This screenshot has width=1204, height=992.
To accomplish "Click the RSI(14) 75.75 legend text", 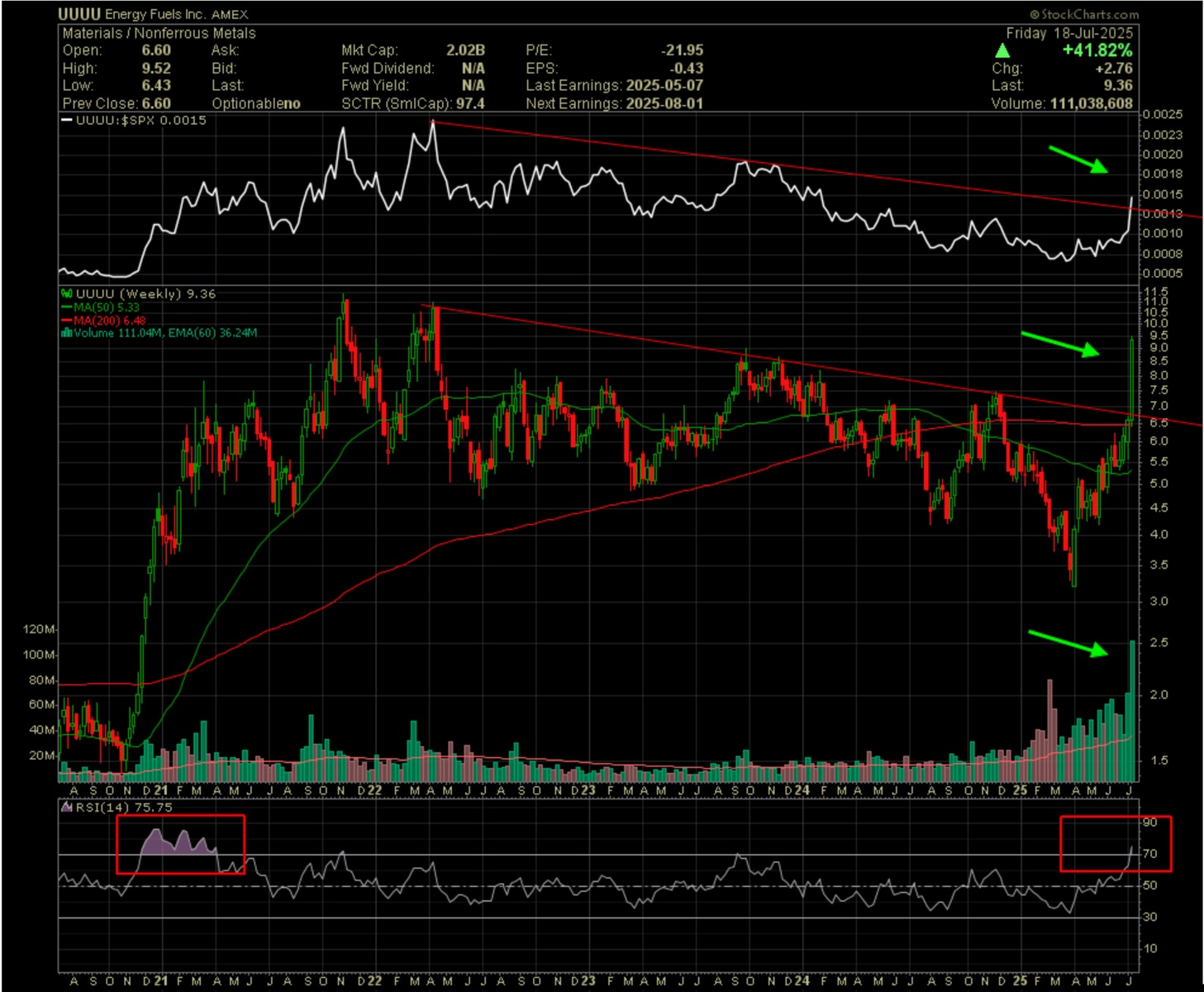I will point(124,807).
